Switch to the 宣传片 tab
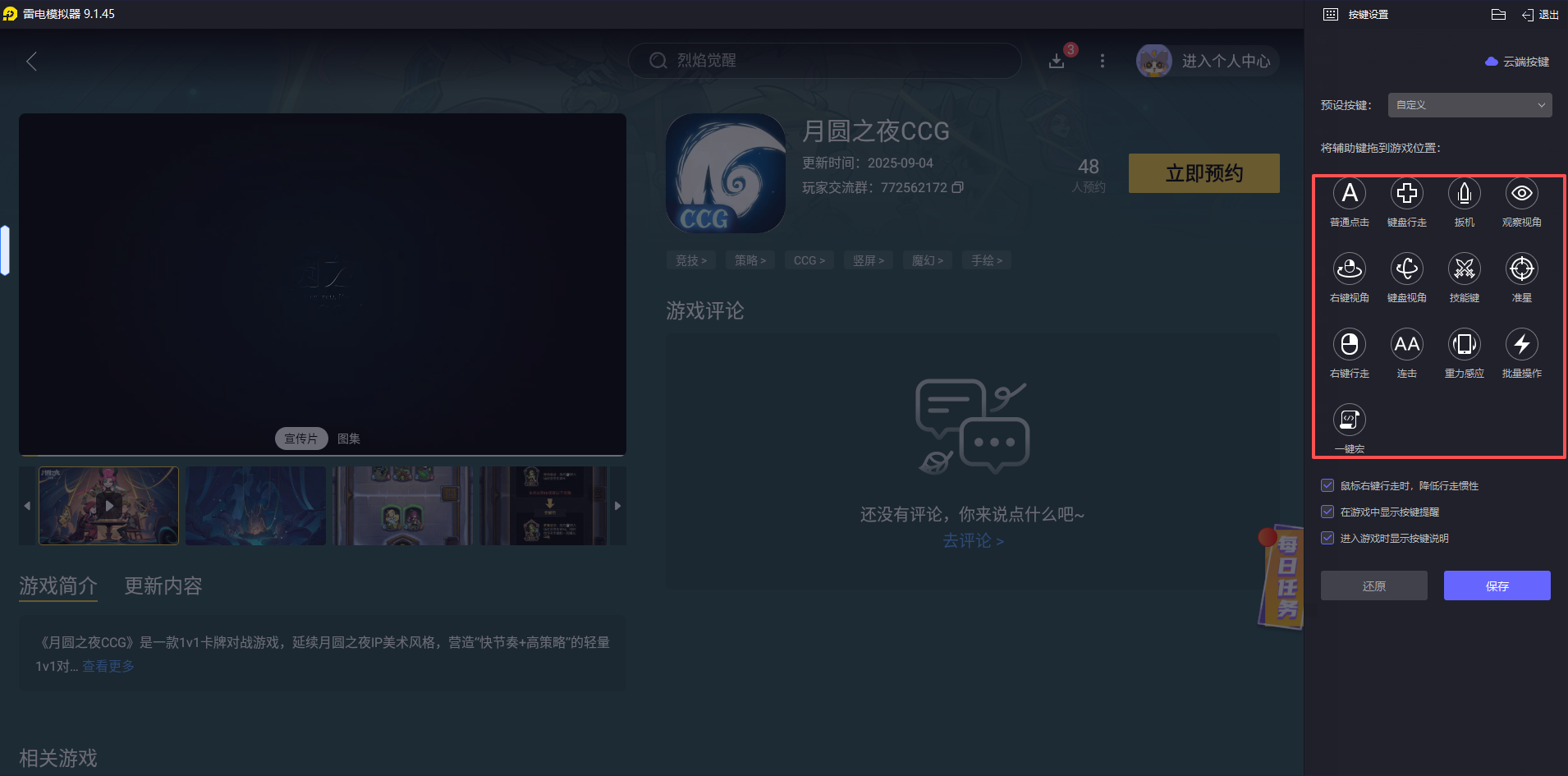 (301, 439)
